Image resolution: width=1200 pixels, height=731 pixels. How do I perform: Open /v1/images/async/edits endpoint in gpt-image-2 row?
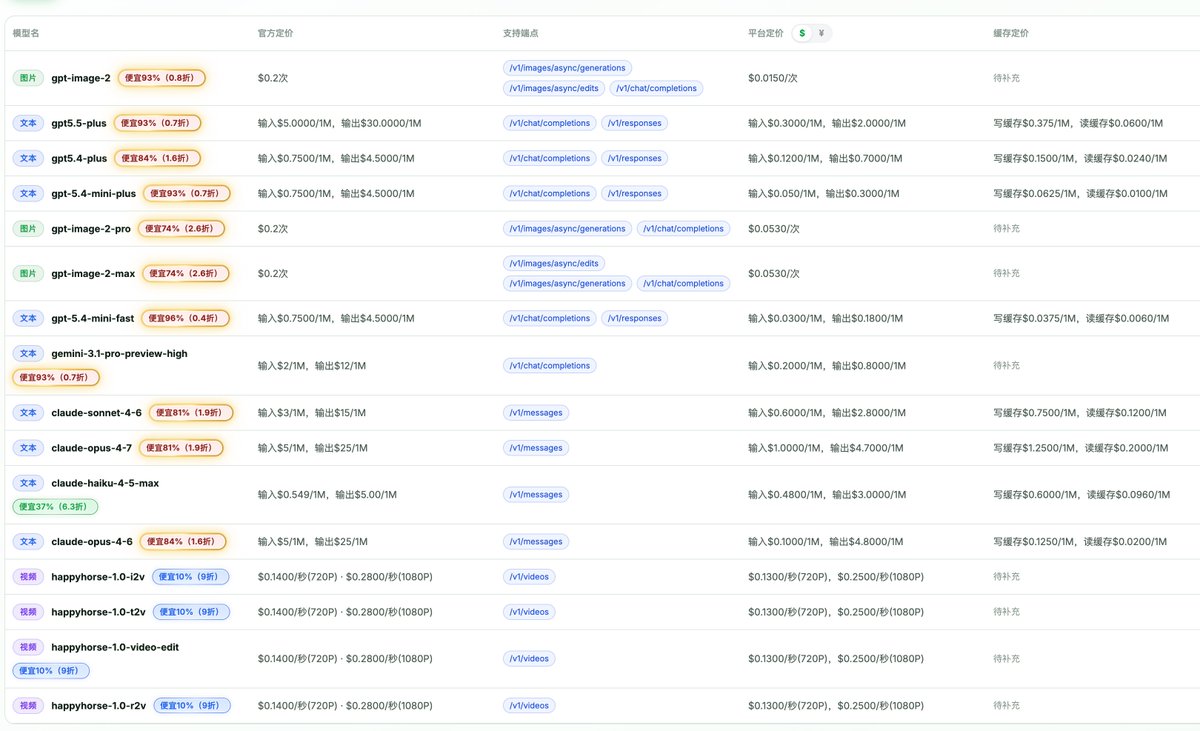coord(554,88)
